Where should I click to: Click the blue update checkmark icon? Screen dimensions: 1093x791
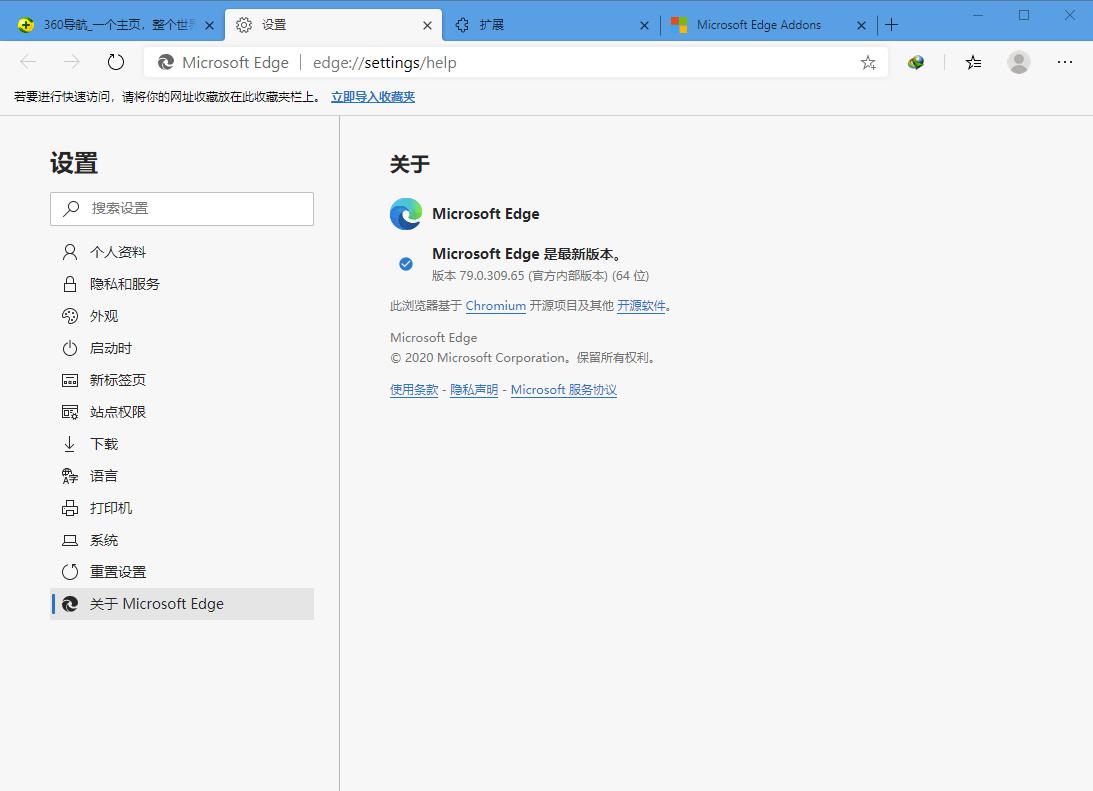coord(406,264)
